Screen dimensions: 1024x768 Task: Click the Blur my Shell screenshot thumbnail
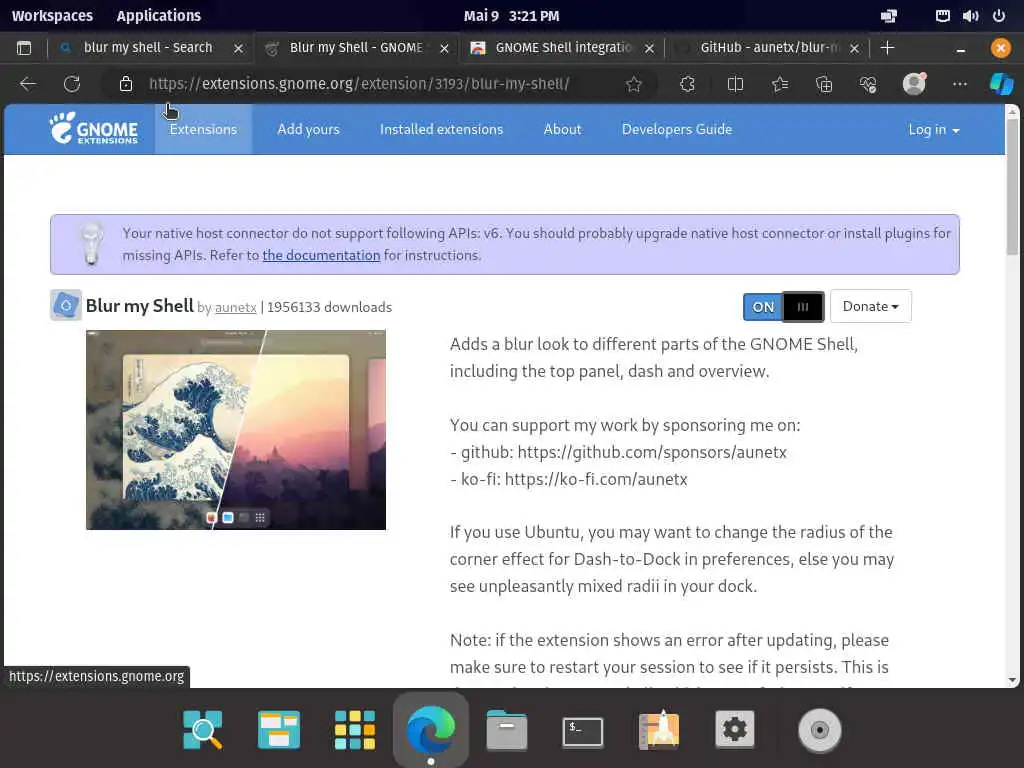tap(236, 430)
